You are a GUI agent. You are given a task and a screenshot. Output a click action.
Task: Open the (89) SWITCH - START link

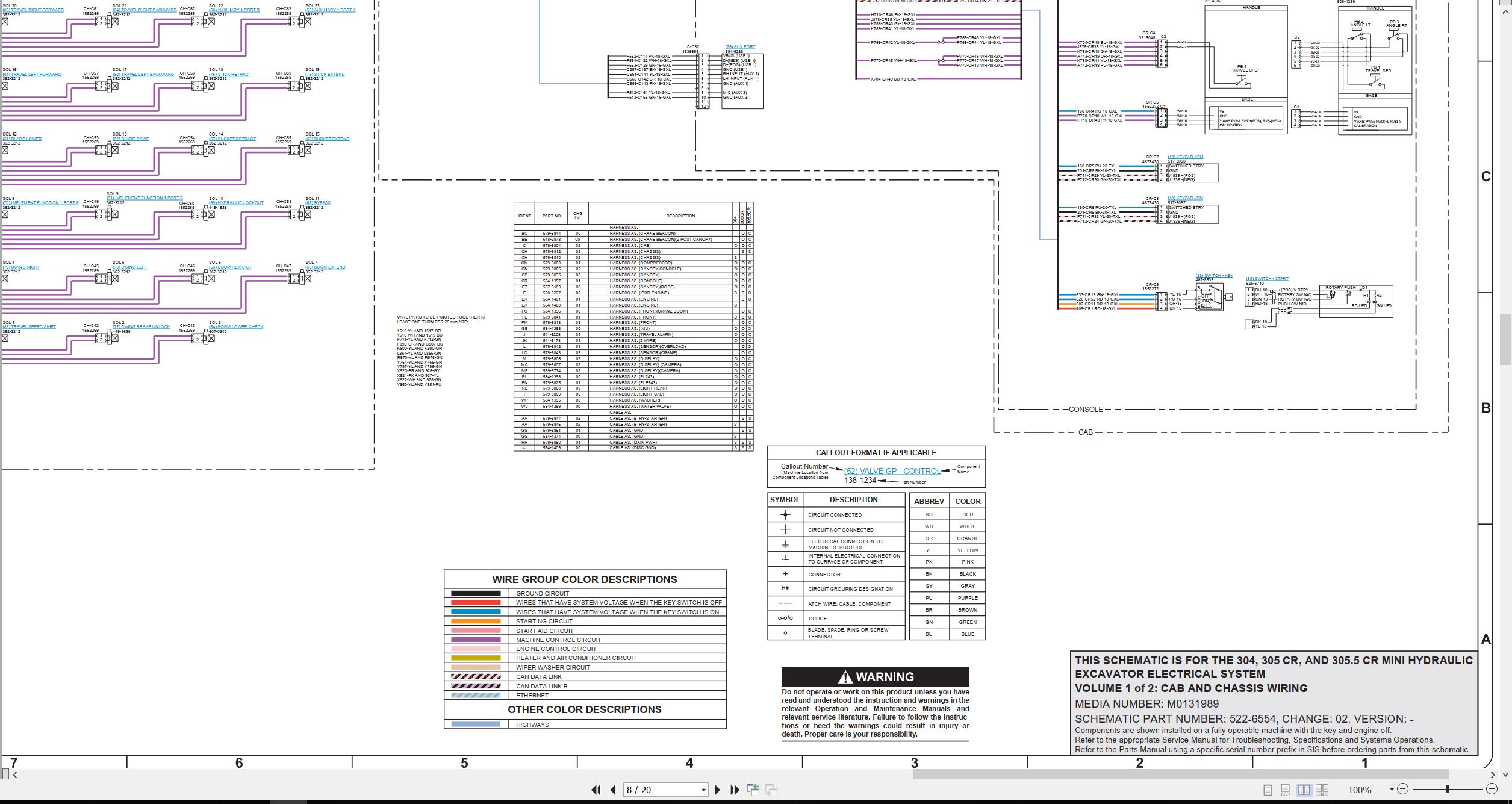(x=1267, y=279)
